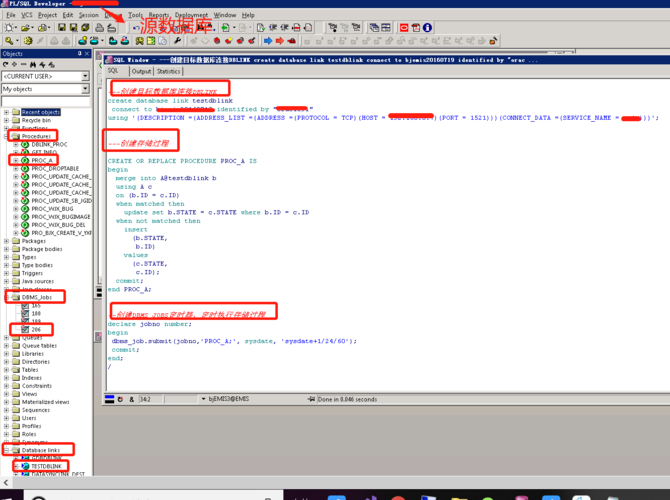Select the Materialized views folder

(45, 402)
